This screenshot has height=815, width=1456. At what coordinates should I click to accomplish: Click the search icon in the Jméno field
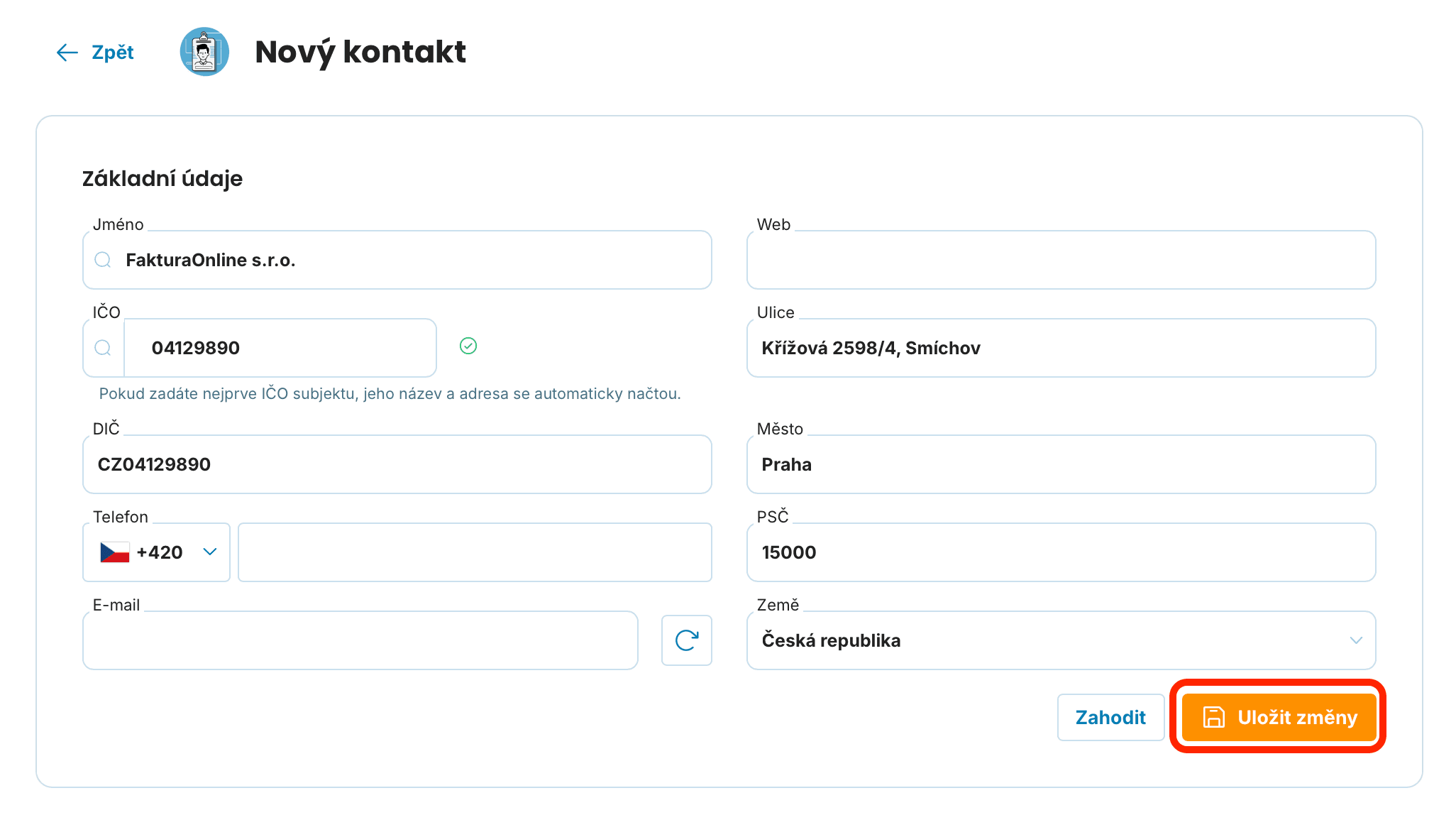click(x=103, y=260)
